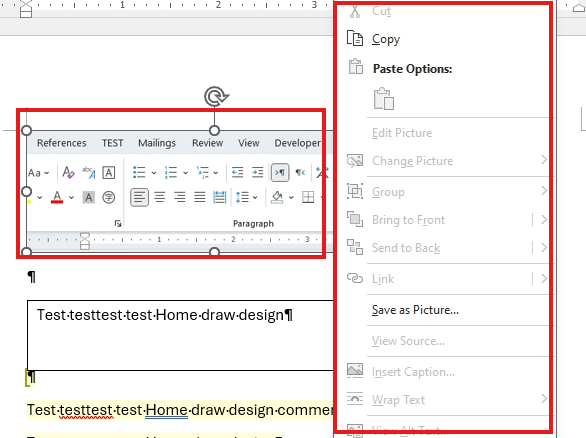Click the Cut entry in the context menu

click(381, 11)
